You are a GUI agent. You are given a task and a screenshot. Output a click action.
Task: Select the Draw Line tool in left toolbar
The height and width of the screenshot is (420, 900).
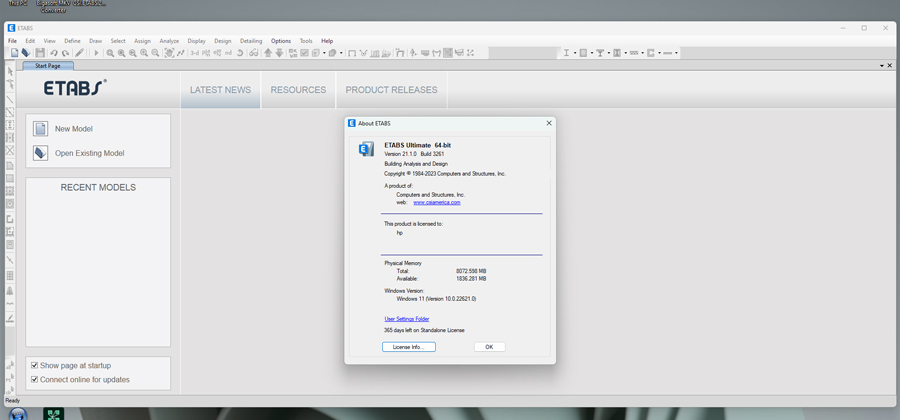pyautogui.click(x=10, y=99)
